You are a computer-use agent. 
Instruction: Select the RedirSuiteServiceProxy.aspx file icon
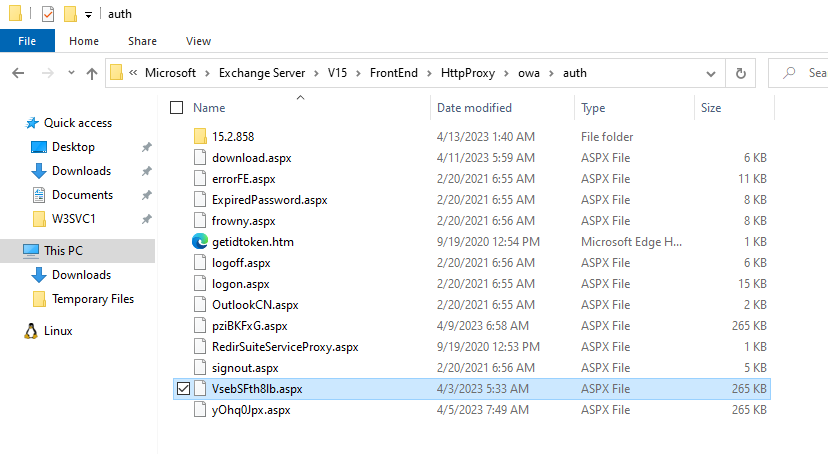200,346
